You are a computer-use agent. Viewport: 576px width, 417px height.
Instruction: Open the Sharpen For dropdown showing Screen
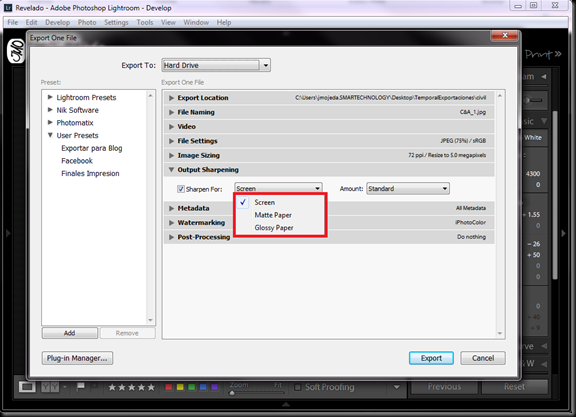click(x=278, y=188)
